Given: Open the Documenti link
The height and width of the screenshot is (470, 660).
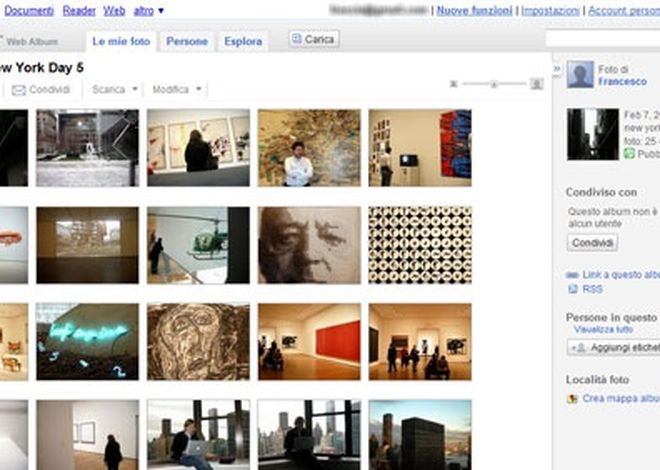Looking at the screenshot, I should (29, 11).
